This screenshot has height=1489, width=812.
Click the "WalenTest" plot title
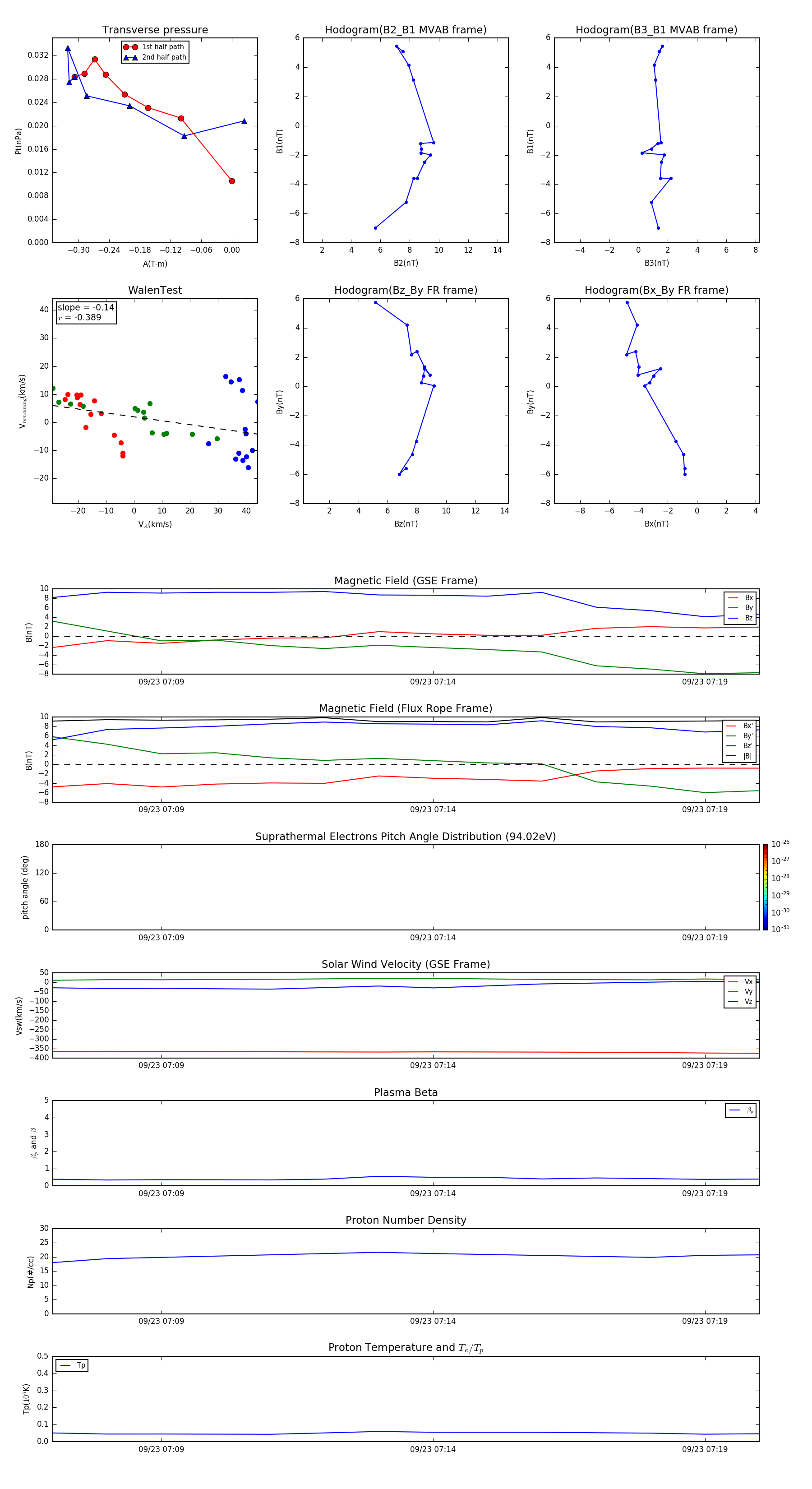155,290
